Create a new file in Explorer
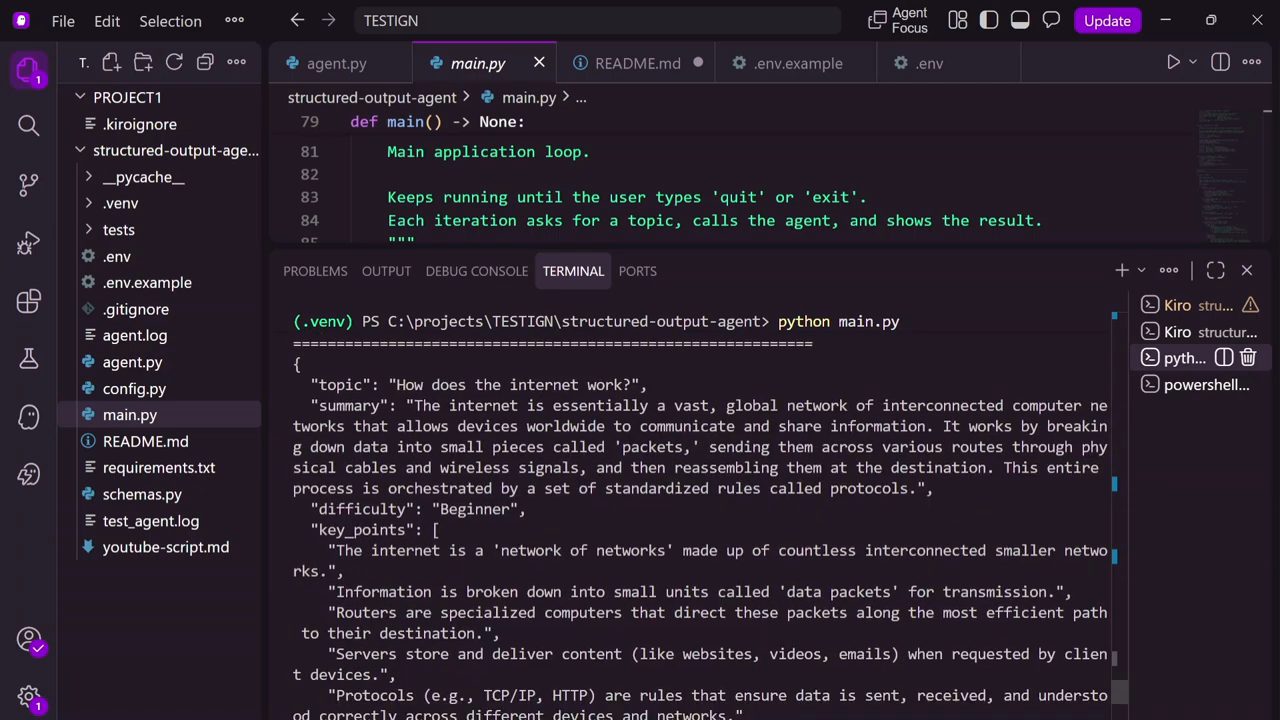Image resolution: width=1280 pixels, height=720 pixels. (111, 62)
